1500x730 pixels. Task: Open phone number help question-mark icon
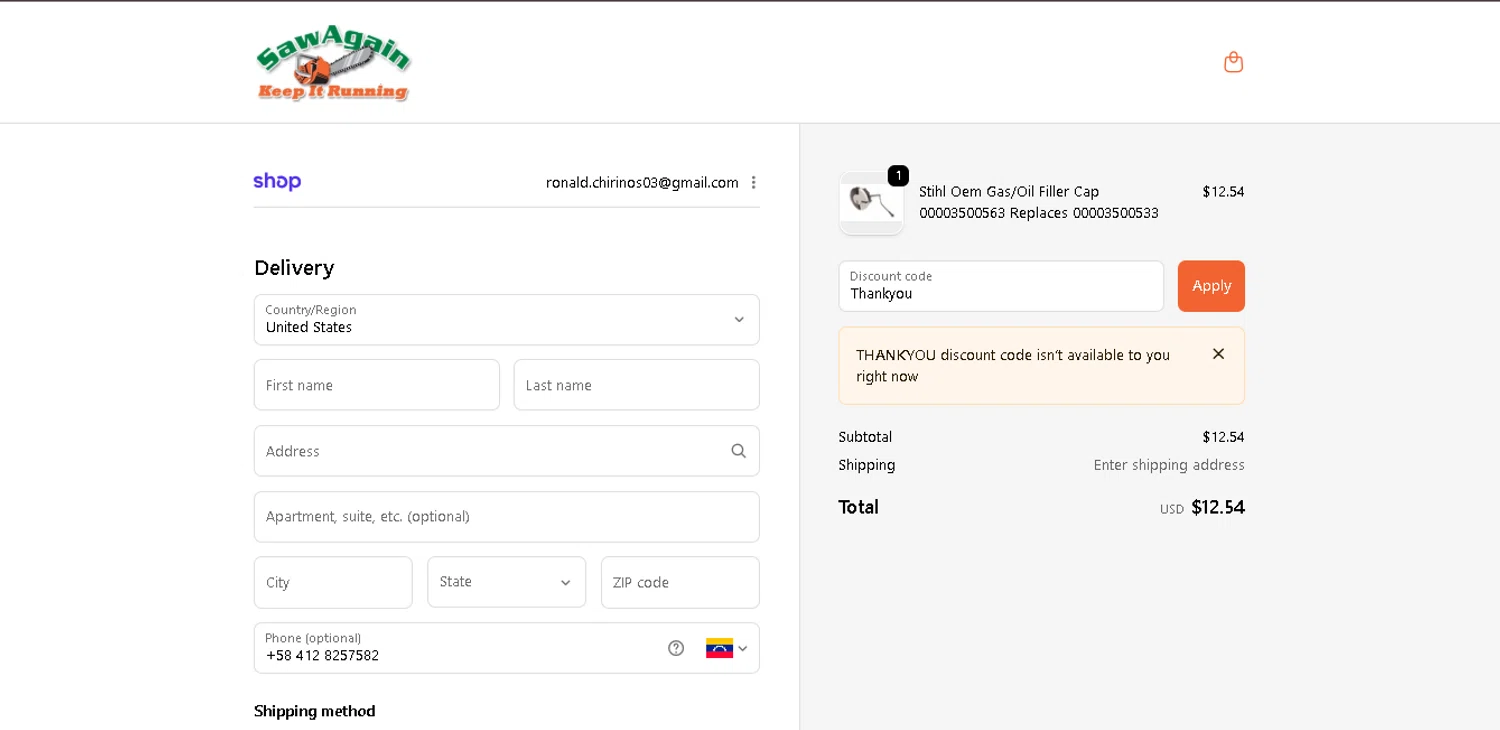click(676, 648)
